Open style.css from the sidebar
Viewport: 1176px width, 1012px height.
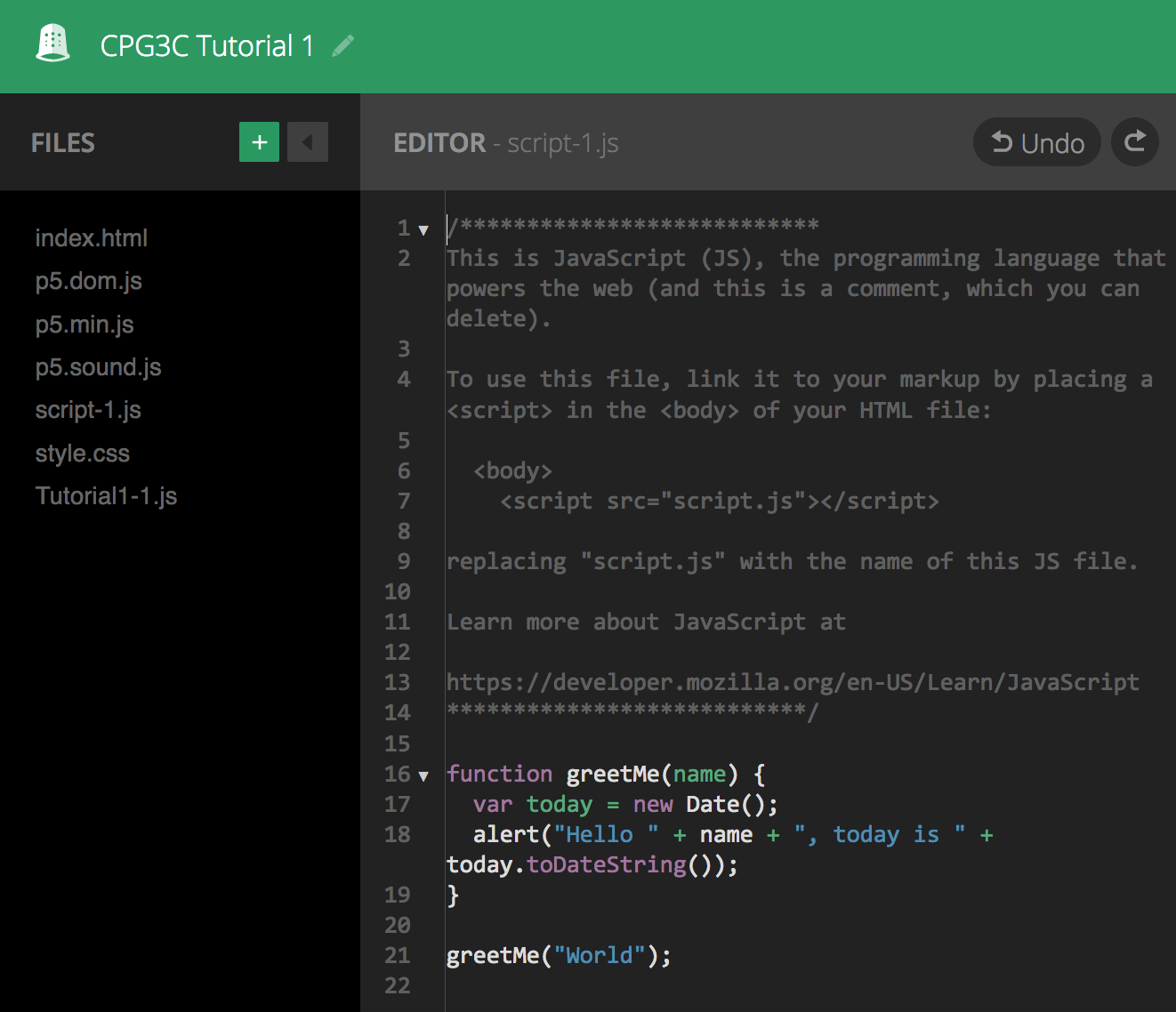83,454
